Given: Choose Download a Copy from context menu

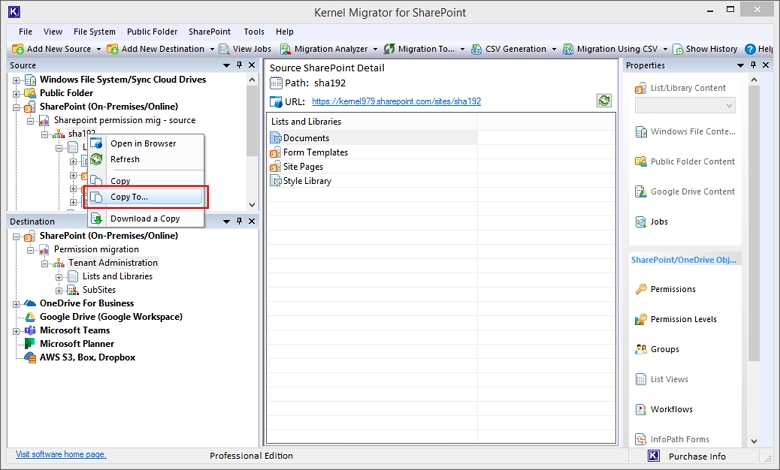Looking at the screenshot, I should [146, 218].
